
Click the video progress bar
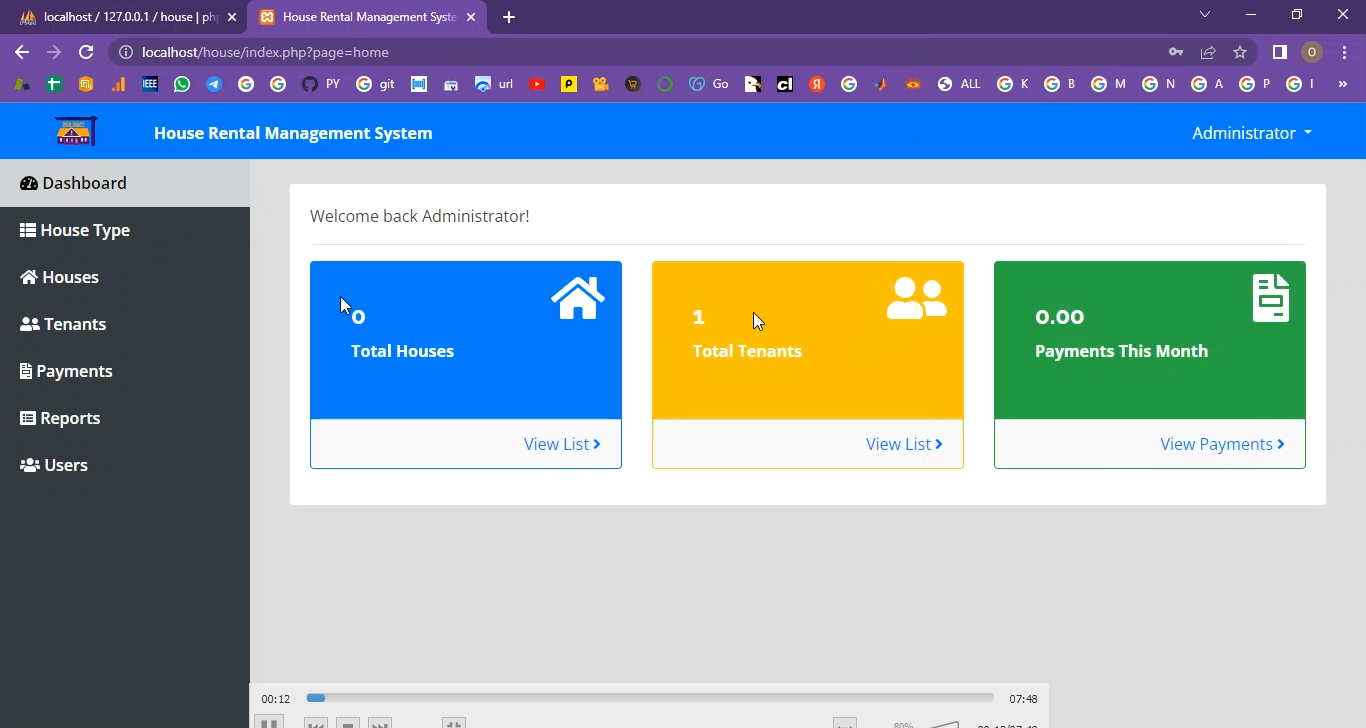click(650, 698)
